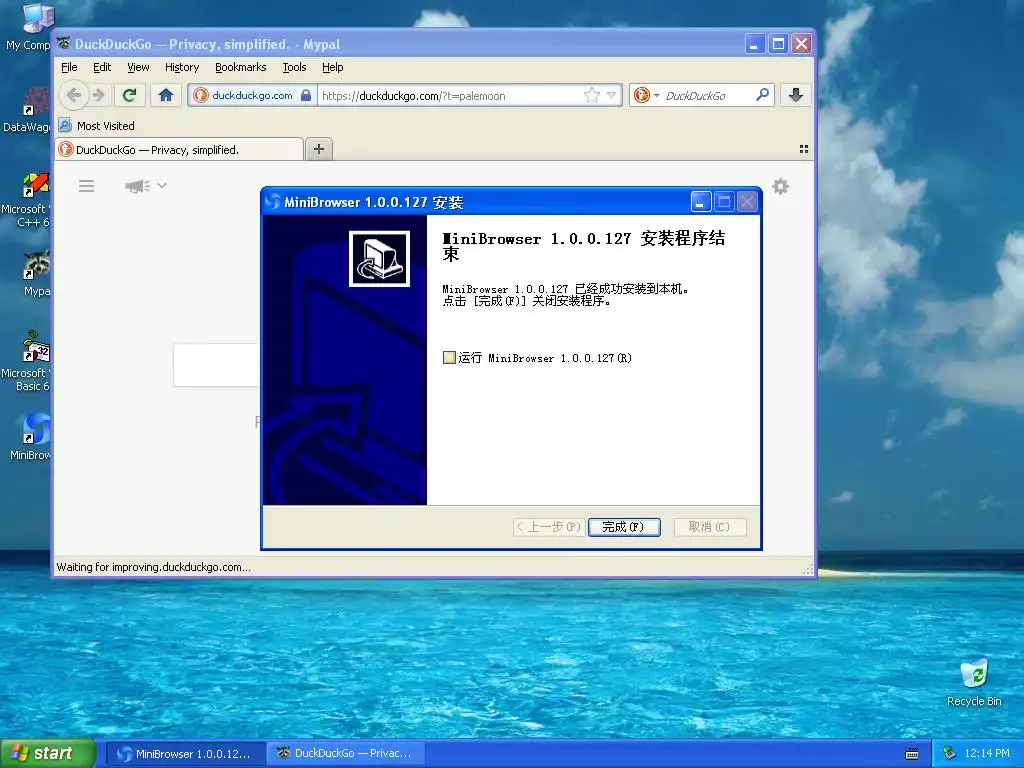The width and height of the screenshot is (1024, 768).
Task: Click the on-screen keyboard tray icon
Action: point(912,754)
